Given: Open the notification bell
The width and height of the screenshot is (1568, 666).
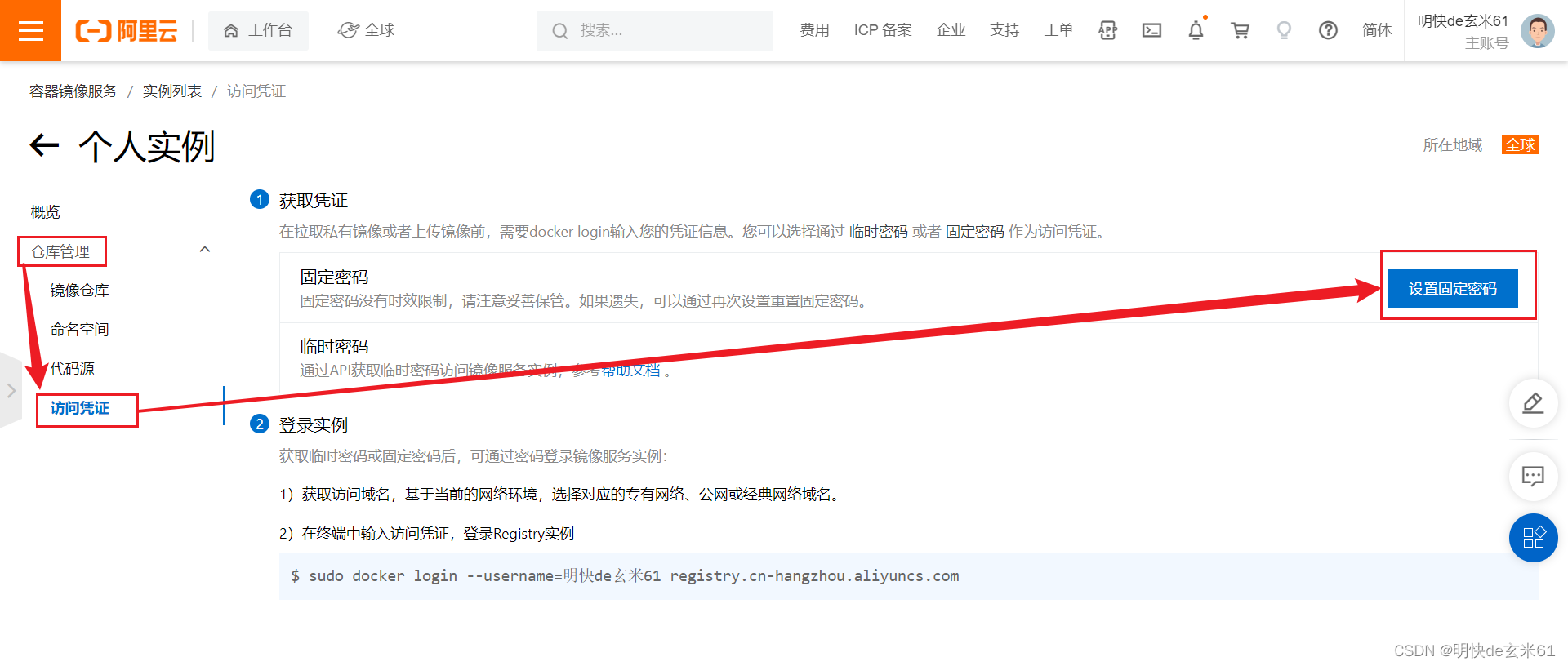Looking at the screenshot, I should 1196,30.
